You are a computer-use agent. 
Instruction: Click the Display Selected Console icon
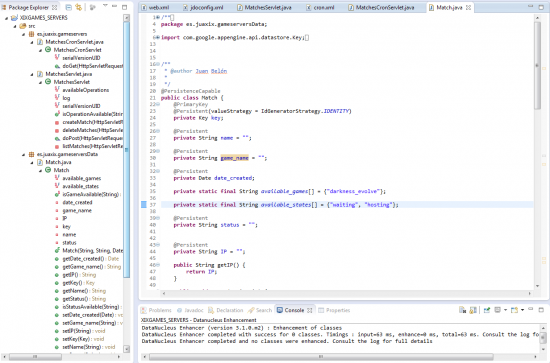(x=497, y=310)
